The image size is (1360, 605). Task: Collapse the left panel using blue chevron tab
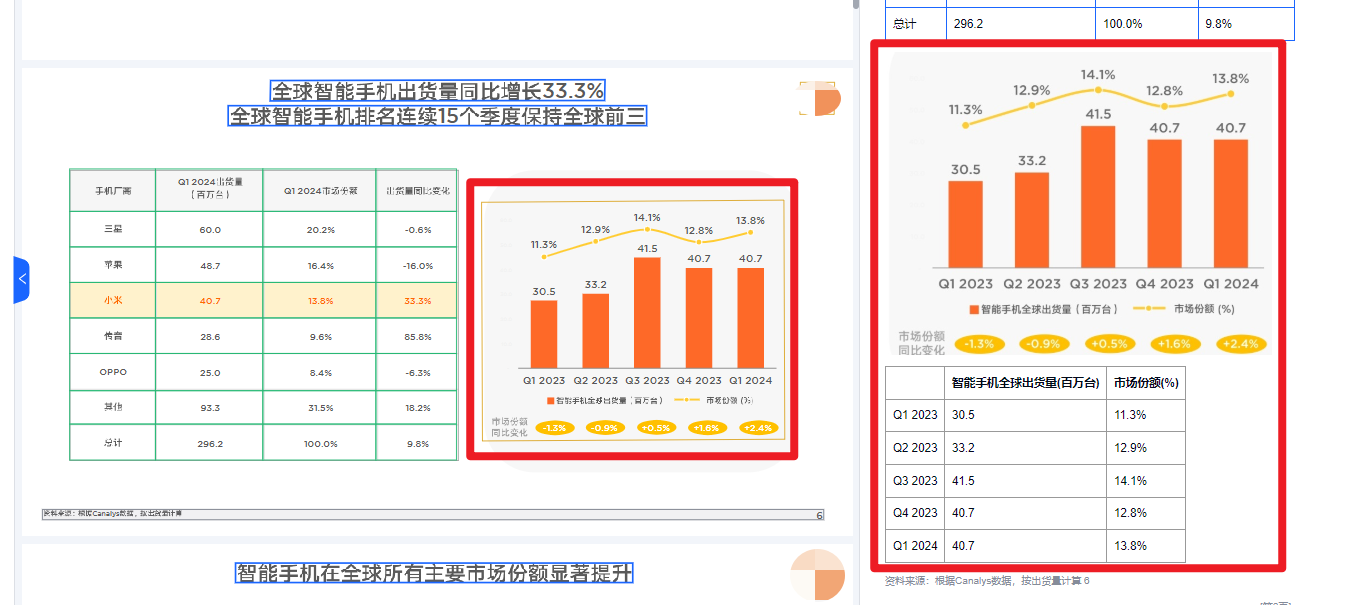[x=21, y=280]
